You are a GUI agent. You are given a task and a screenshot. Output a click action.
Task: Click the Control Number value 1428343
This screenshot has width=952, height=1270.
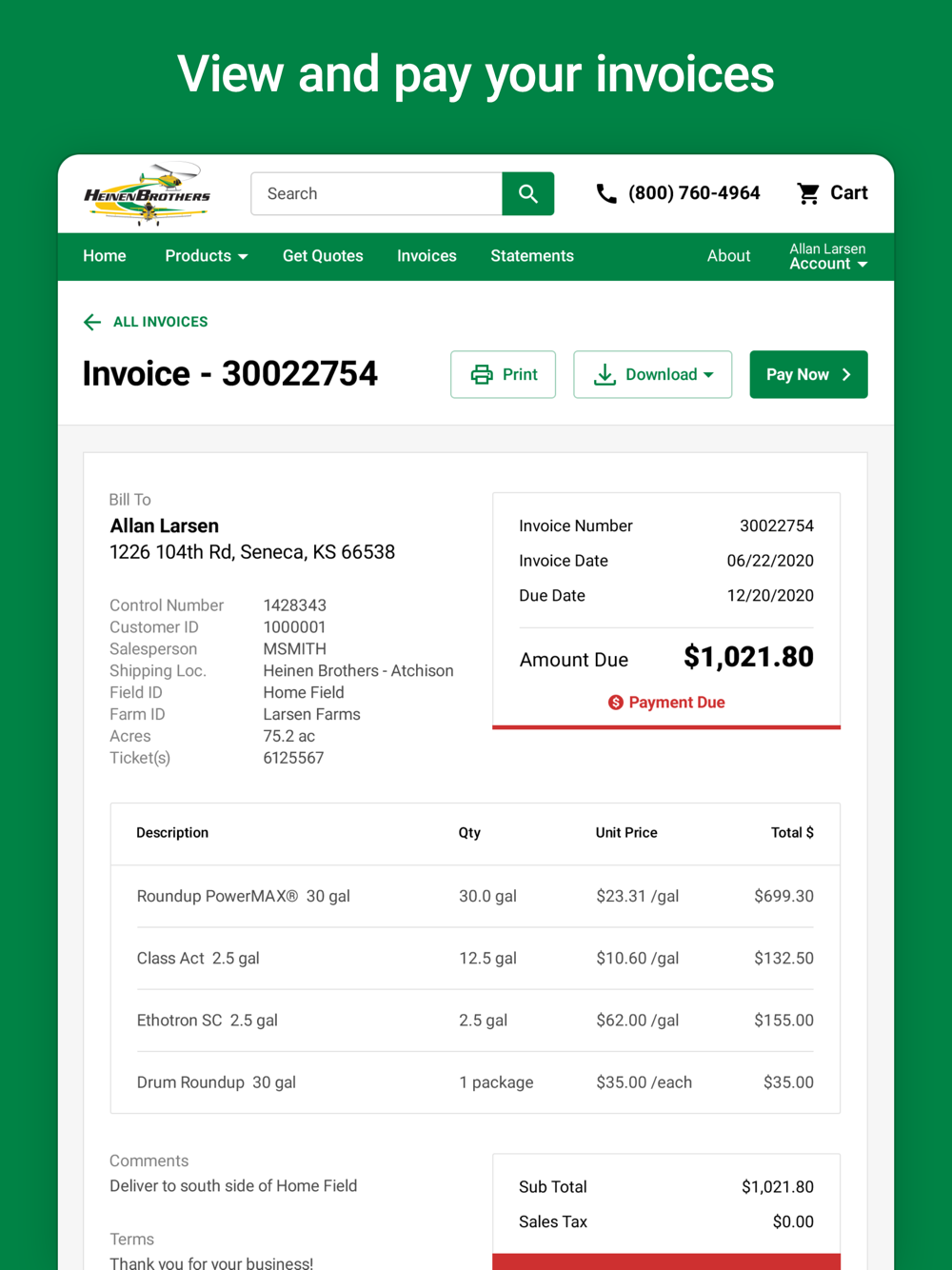[x=294, y=605]
